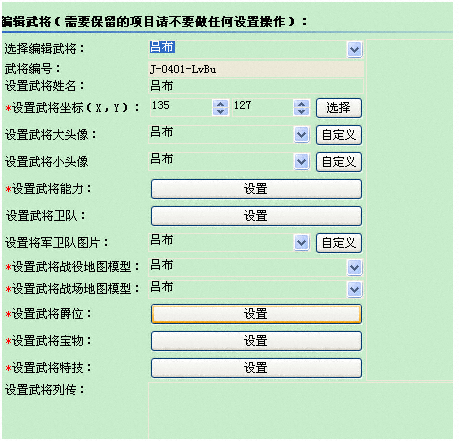The image size is (459, 441).
Task: Decrease the Y coordinate with the down arrow
Action: (x=302, y=112)
